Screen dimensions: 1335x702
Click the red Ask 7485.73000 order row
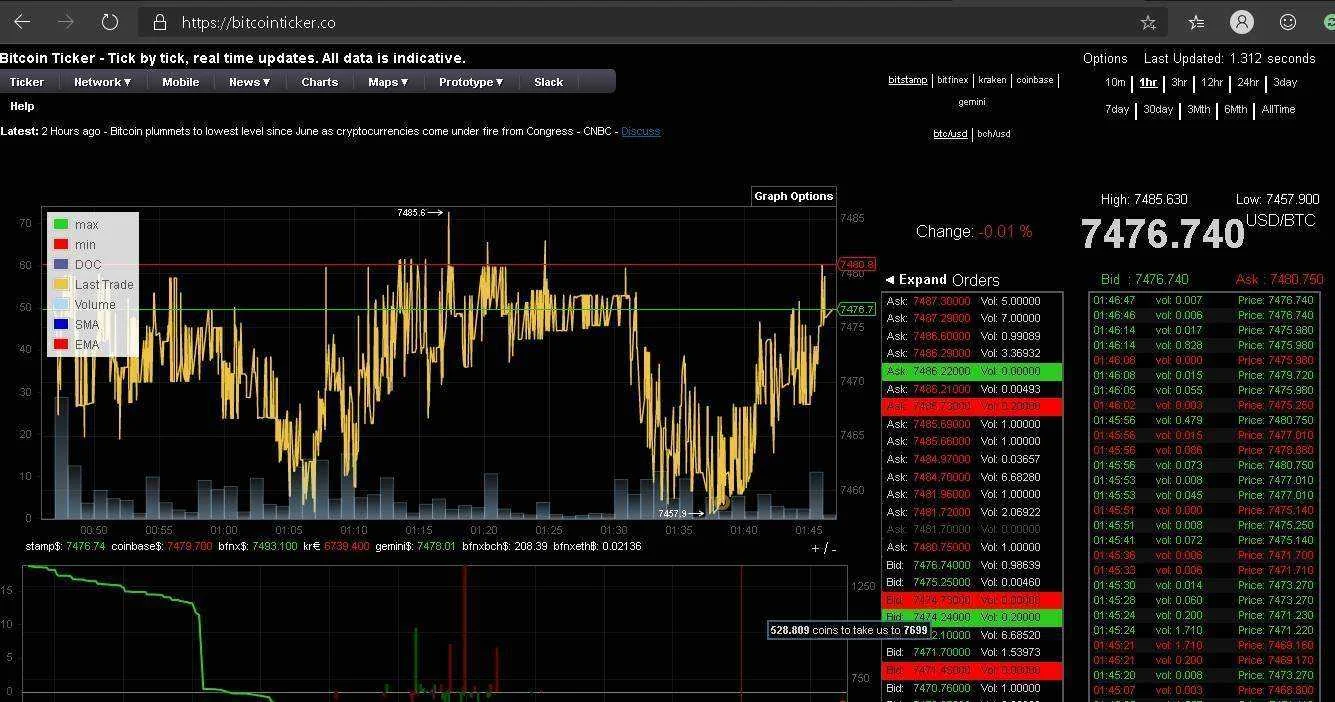pyautogui.click(x=972, y=406)
